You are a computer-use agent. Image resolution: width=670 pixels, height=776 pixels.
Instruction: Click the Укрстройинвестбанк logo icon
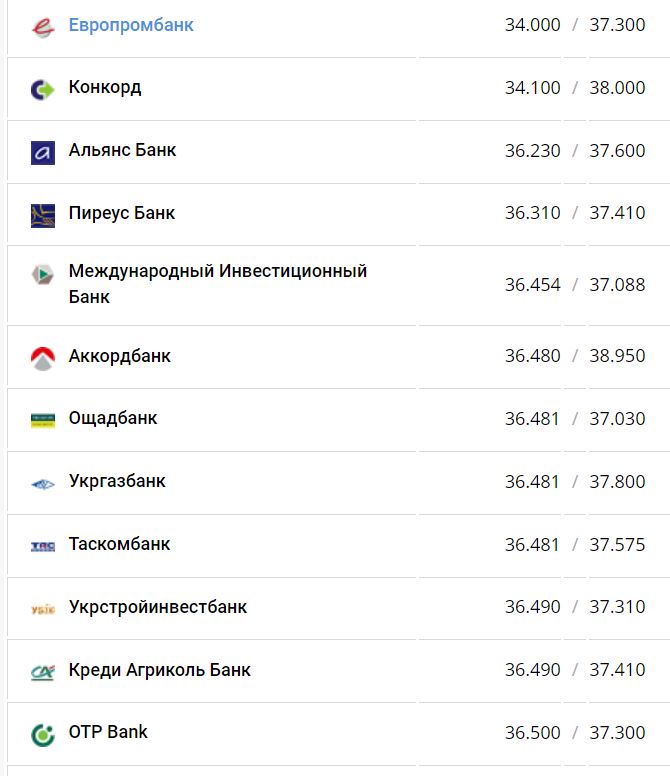[42, 609]
